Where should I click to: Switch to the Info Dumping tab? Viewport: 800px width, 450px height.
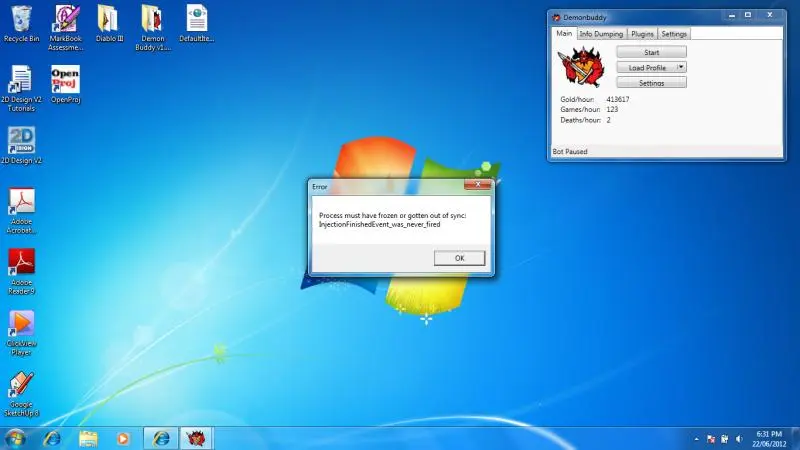(601, 34)
